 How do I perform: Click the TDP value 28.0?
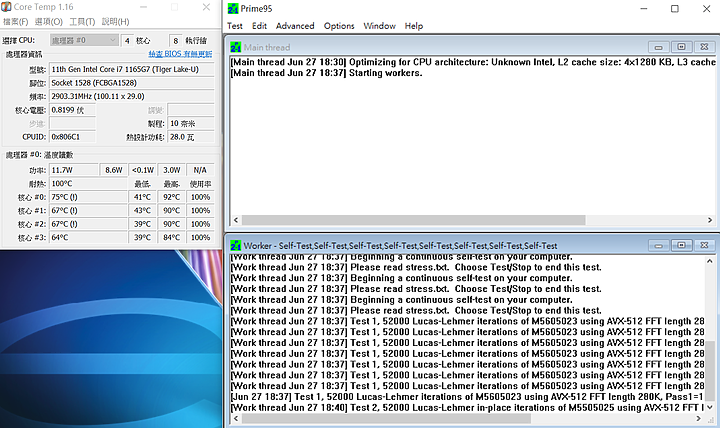(191, 137)
